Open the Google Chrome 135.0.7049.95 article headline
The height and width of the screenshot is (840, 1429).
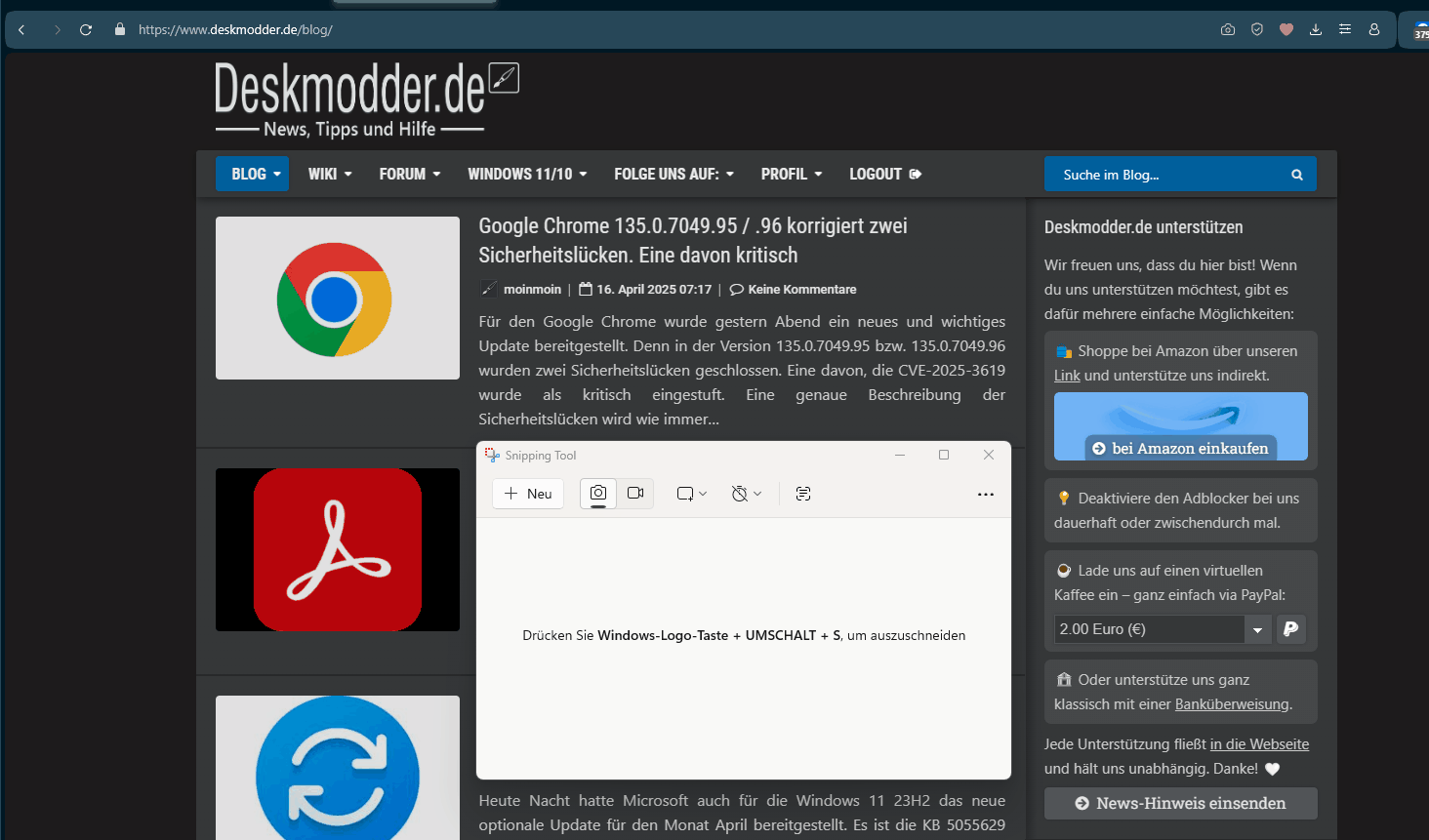(x=693, y=240)
